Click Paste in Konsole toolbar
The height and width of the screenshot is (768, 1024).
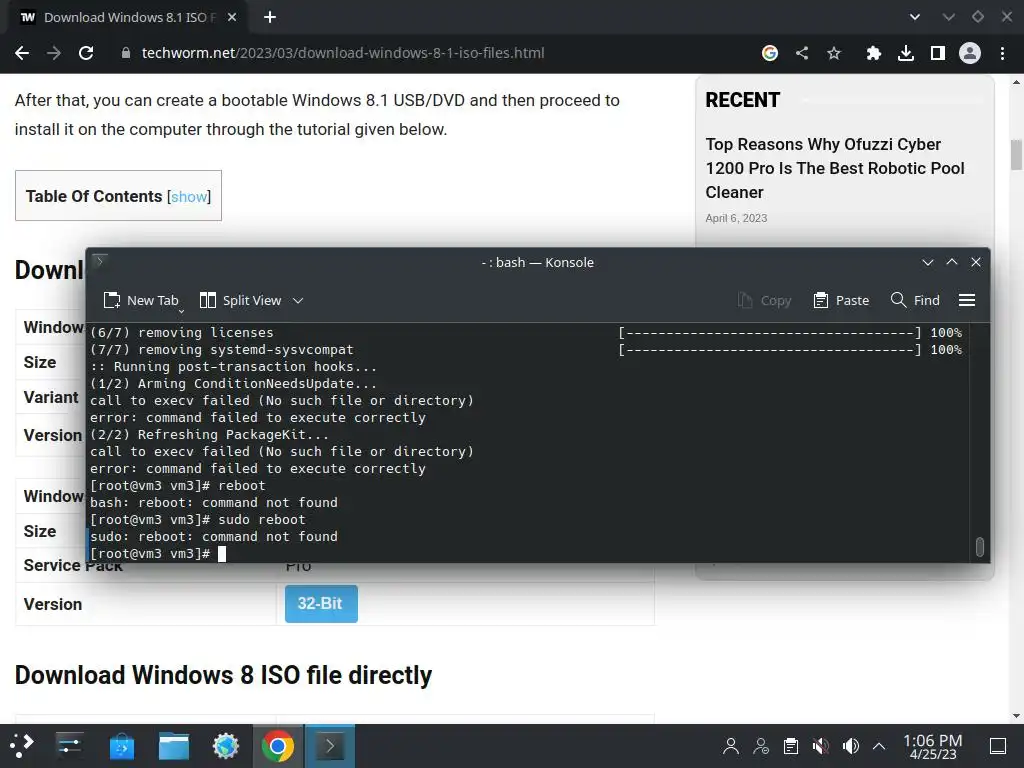[841, 300]
